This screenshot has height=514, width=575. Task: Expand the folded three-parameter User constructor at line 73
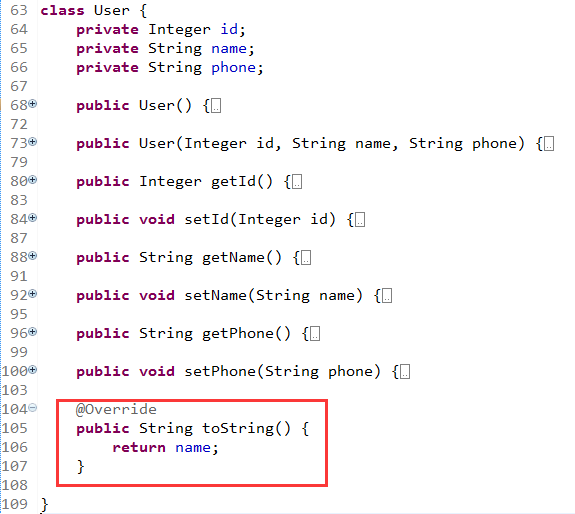(x=33, y=142)
